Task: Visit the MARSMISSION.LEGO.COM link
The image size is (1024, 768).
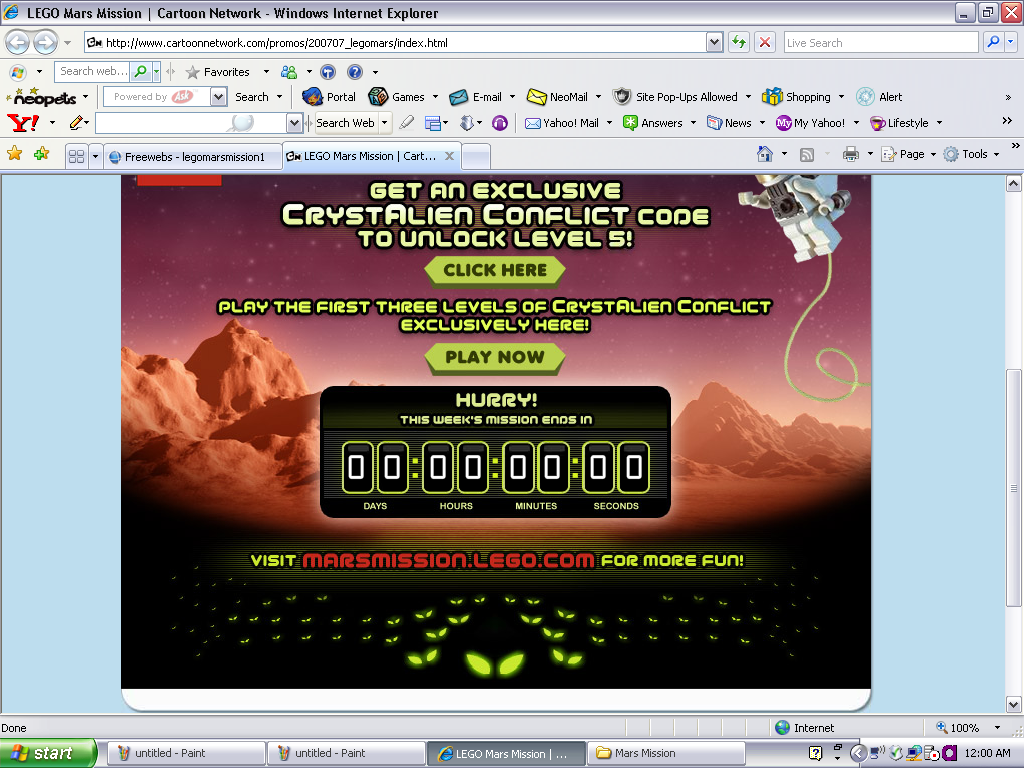Action: (449, 560)
